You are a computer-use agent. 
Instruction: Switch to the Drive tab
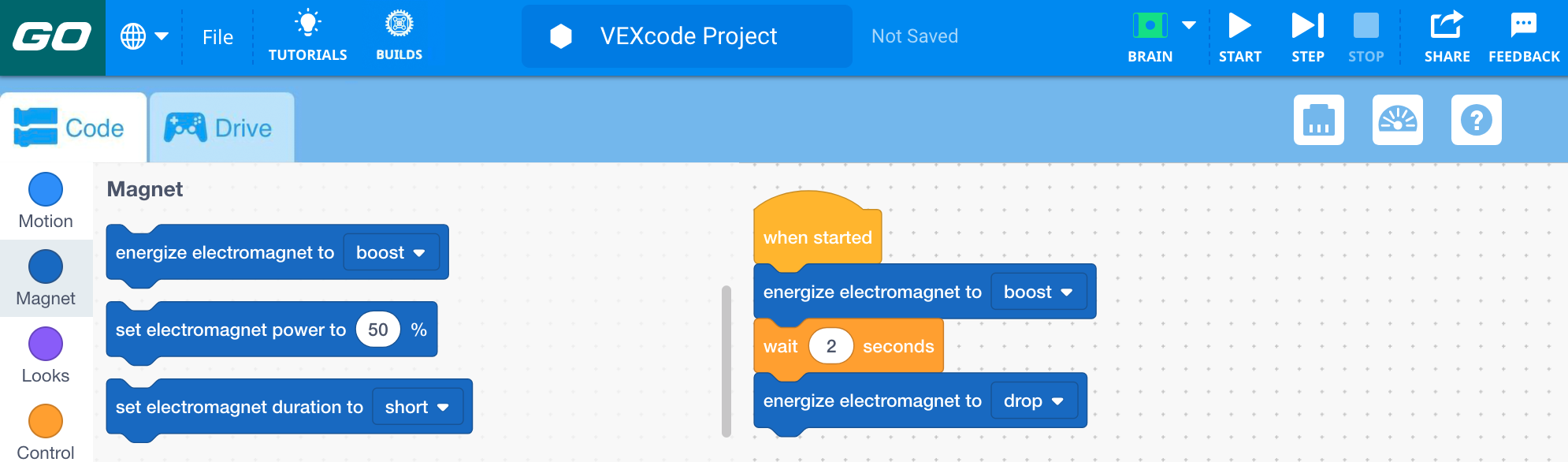pyautogui.click(x=221, y=126)
